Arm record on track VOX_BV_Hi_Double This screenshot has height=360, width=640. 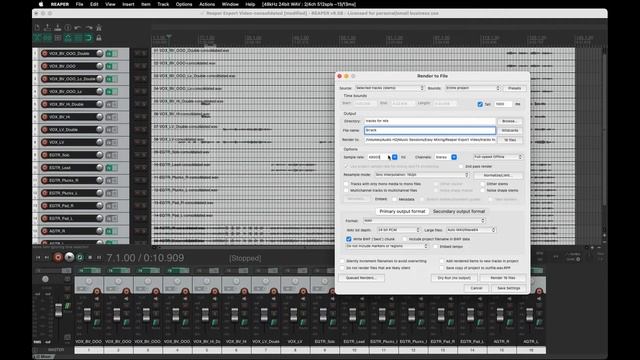(x=45, y=104)
